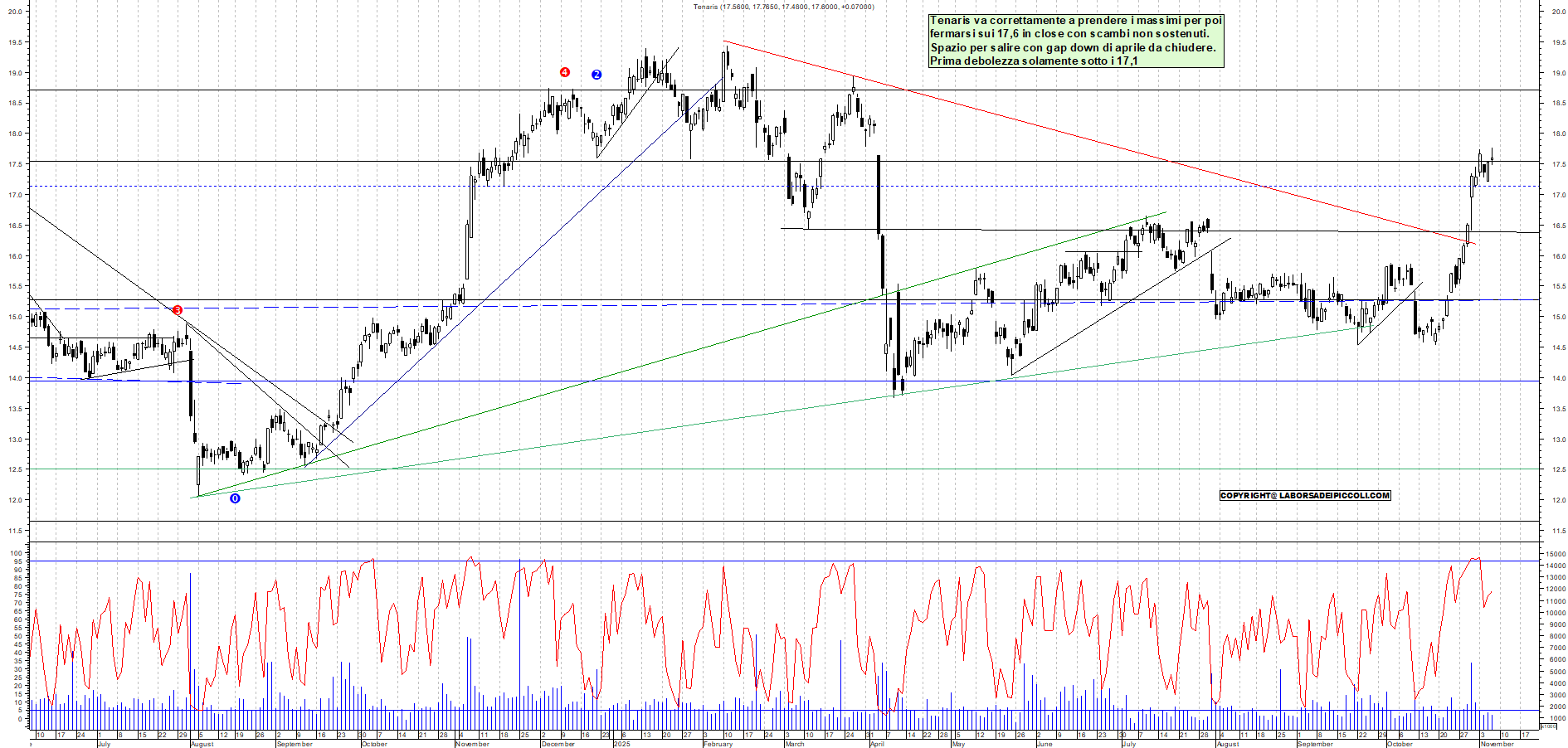Click the tall blue volume spike bar in December

click(x=521, y=655)
